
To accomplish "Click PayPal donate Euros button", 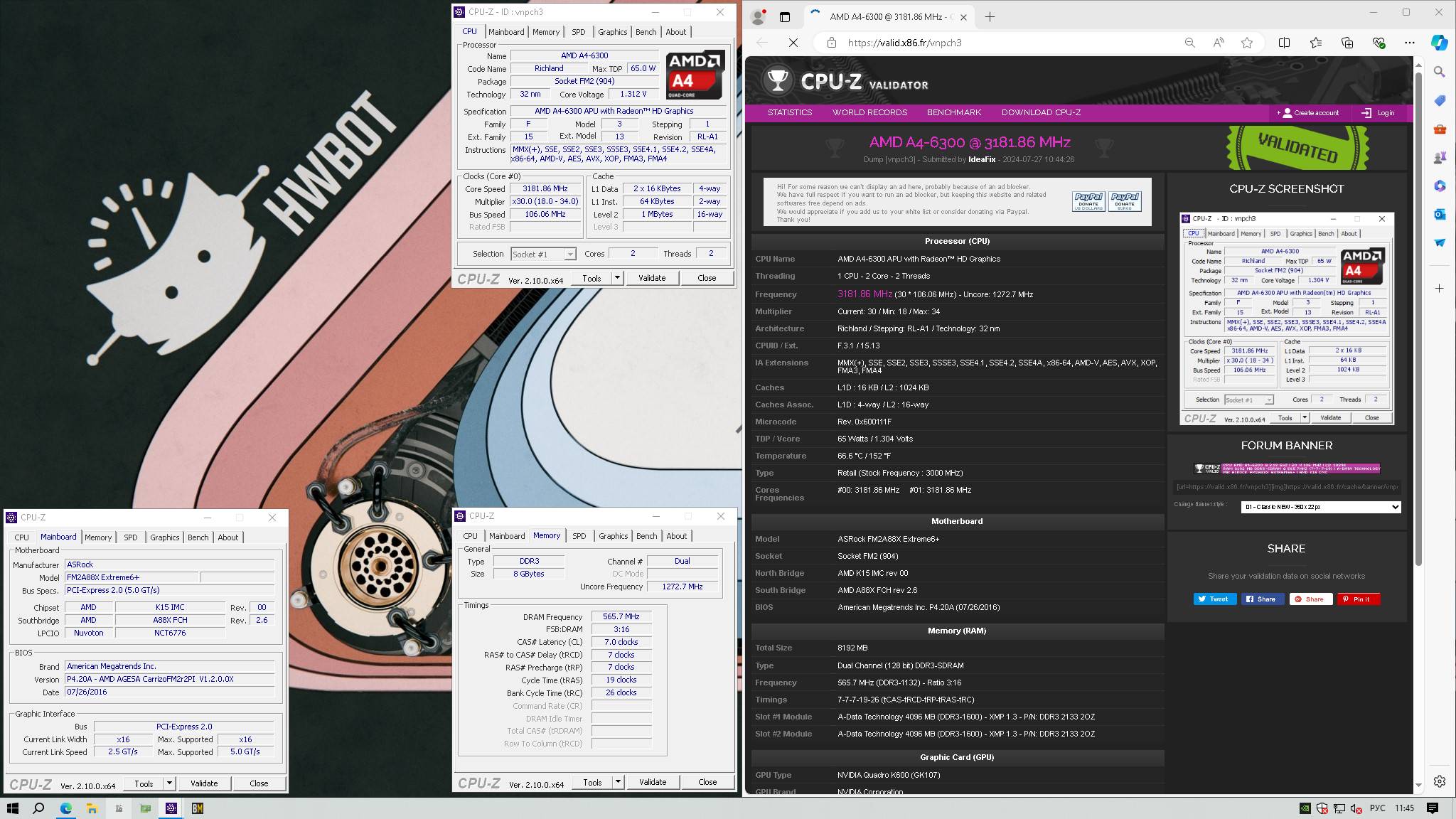I will point(1125,201).
